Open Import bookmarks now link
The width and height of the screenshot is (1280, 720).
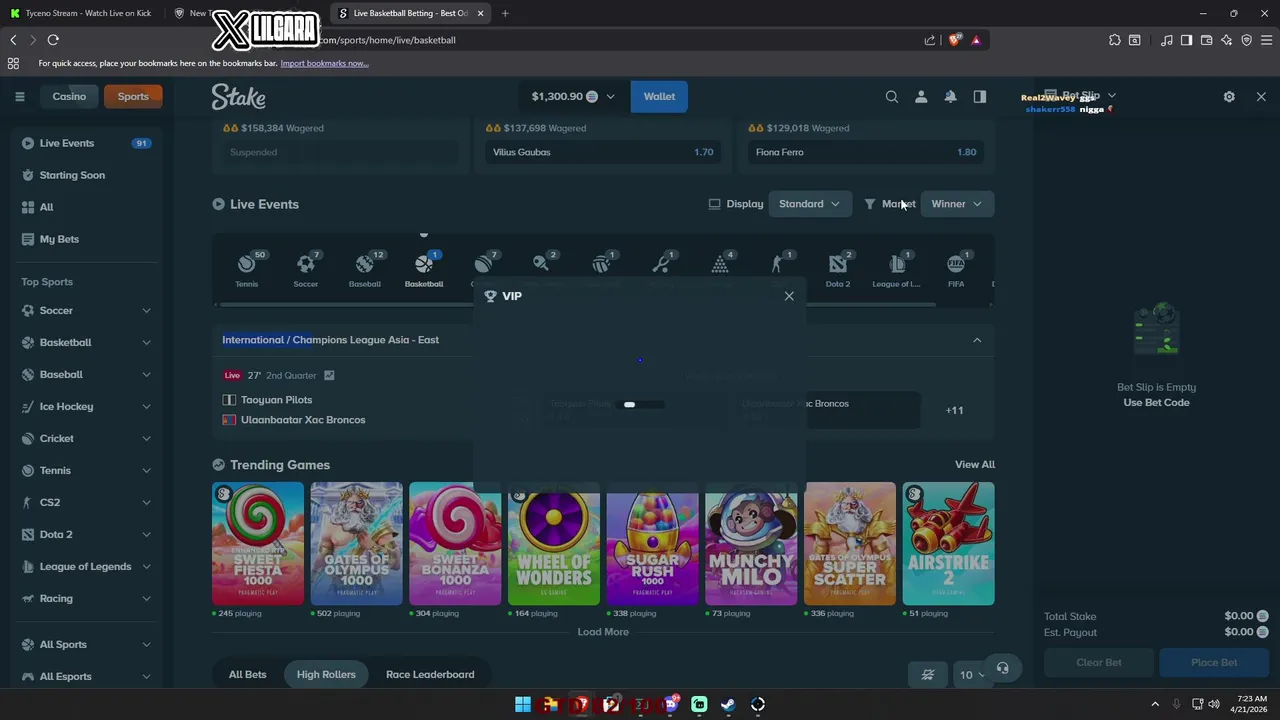(x=324, y=63)
